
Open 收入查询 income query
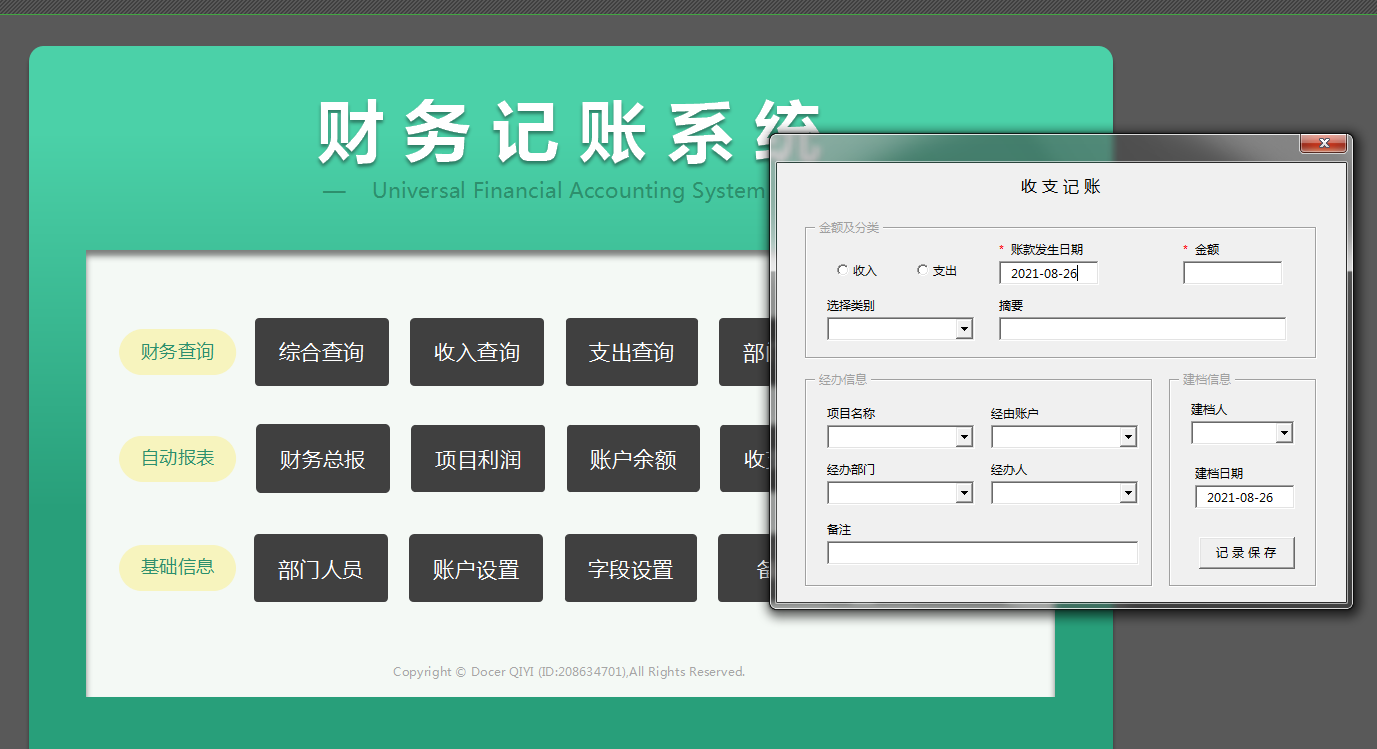tap(477, 352)
